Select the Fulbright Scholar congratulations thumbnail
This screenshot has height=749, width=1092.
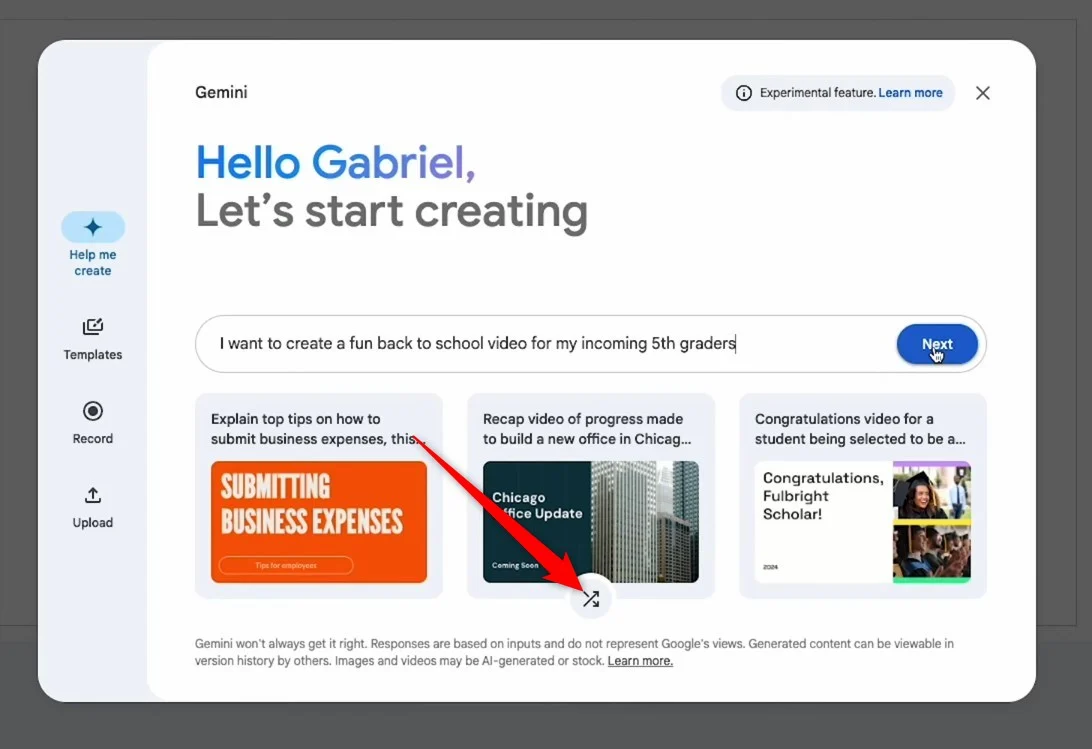point(862,521)
